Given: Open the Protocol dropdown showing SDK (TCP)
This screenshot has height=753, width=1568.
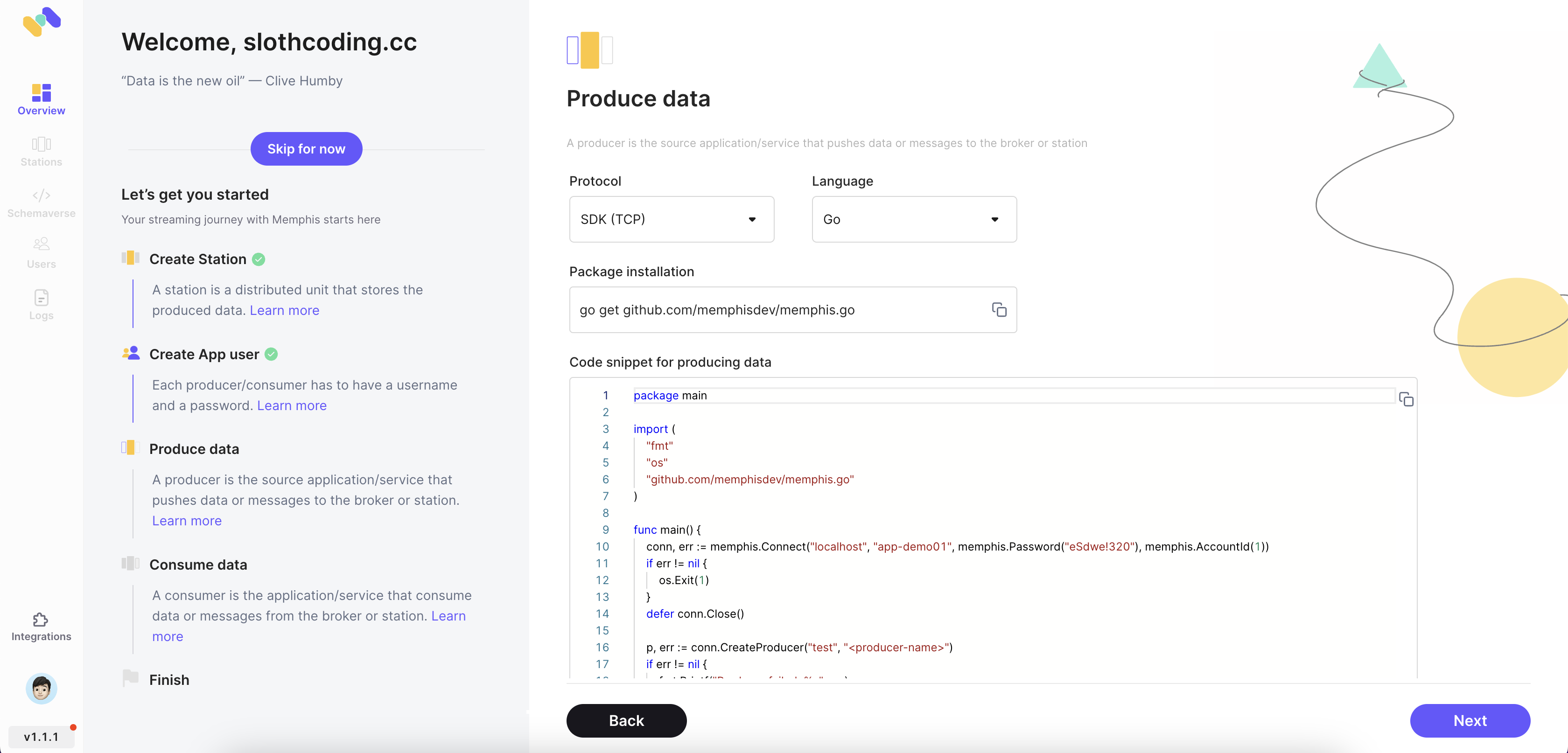Looking at the screenshot, I should tap(672, 219).
